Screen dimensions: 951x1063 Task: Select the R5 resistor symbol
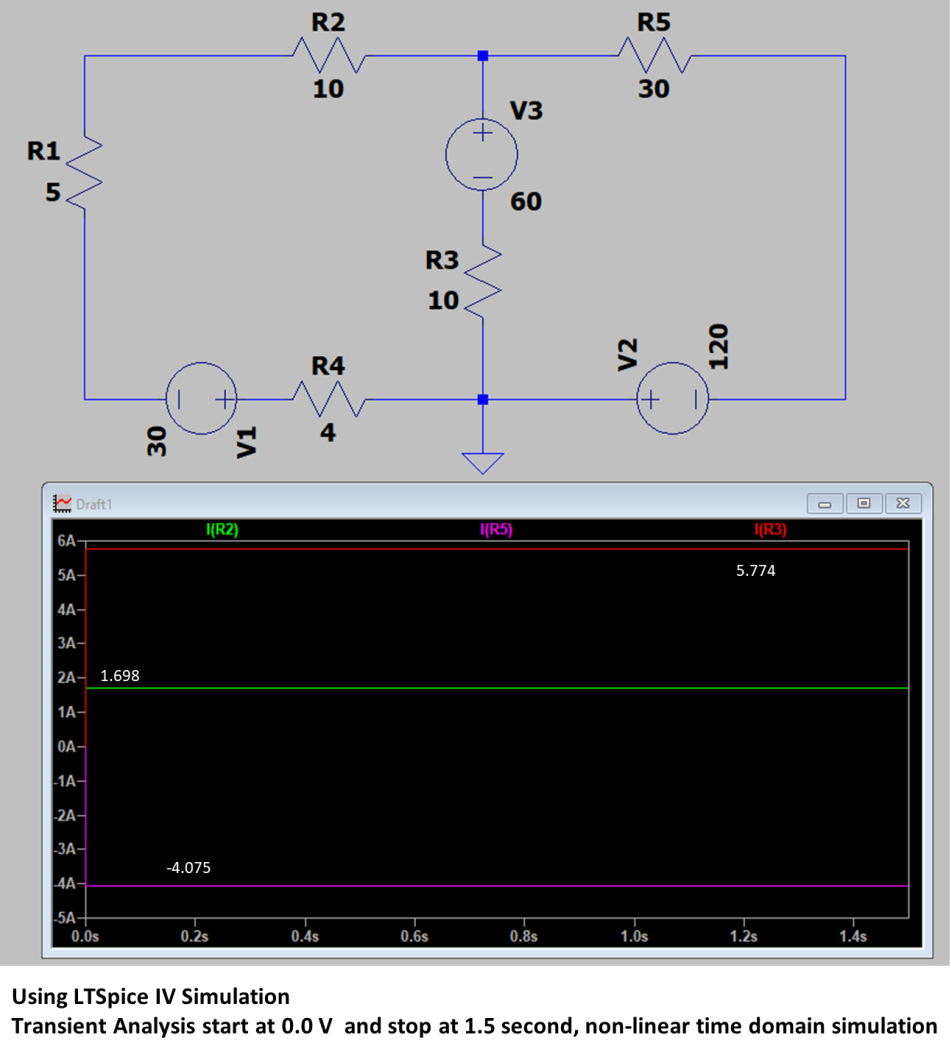(x=654, y=56)
